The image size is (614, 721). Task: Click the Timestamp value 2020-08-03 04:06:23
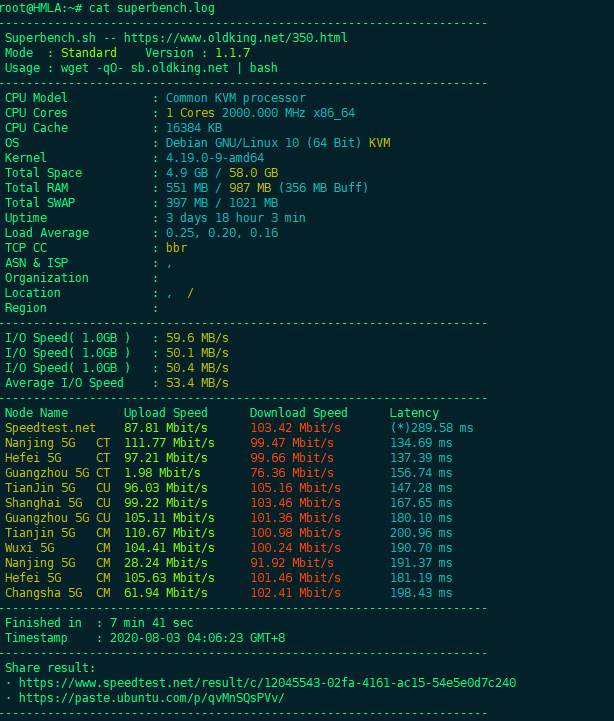(x=197, y=638)
